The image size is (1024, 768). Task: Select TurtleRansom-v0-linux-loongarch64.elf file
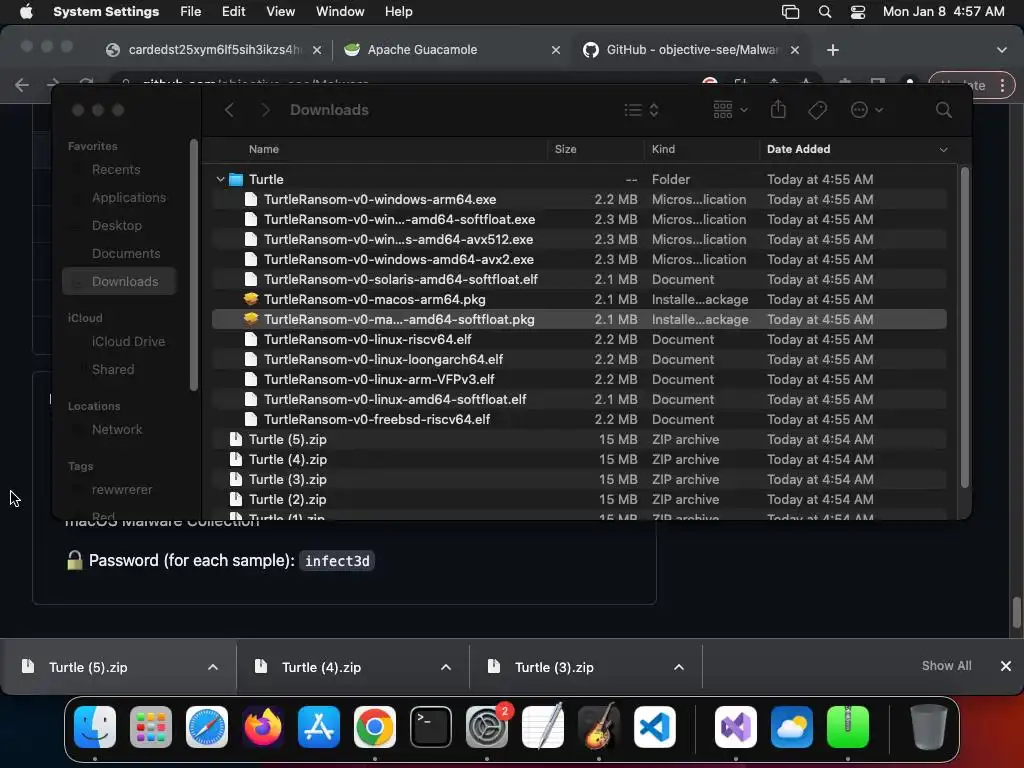tap(579, 359)
